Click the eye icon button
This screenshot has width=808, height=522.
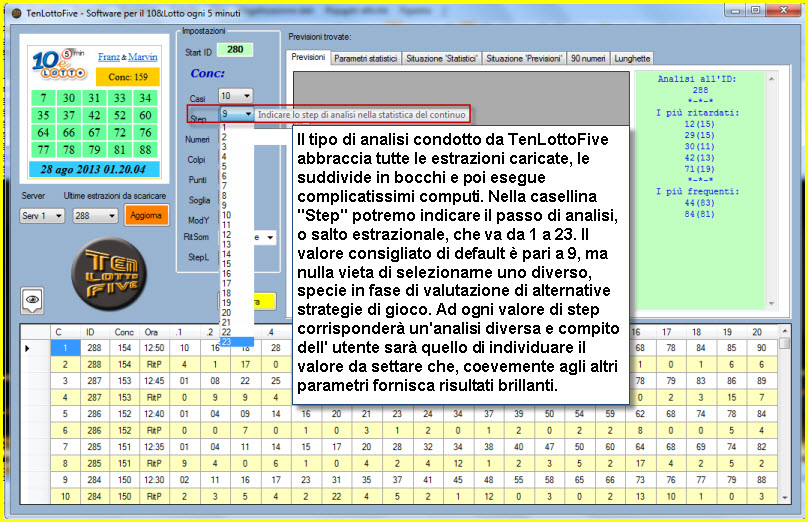32,300
